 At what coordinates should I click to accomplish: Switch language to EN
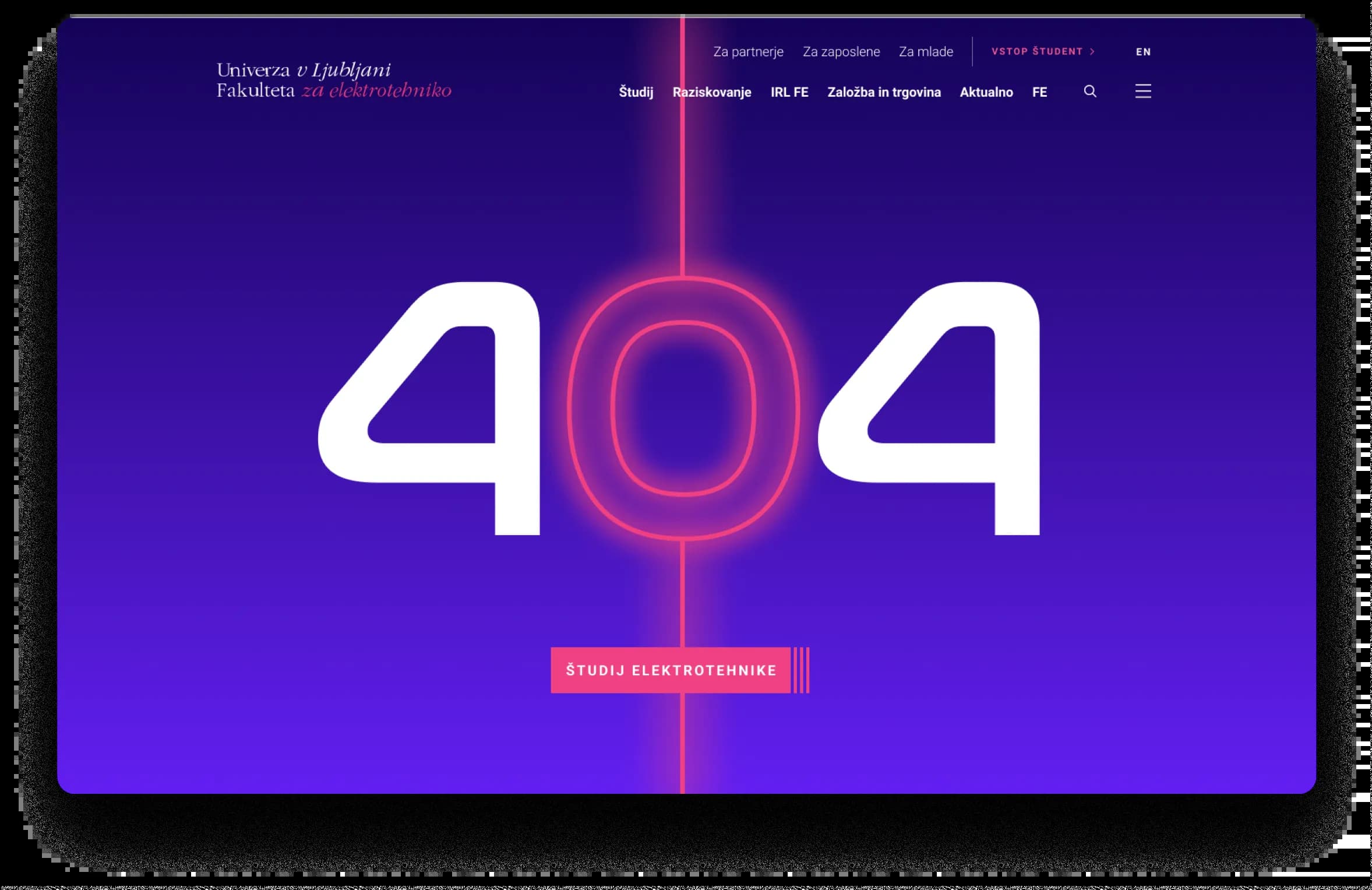tap(1143, 52)
